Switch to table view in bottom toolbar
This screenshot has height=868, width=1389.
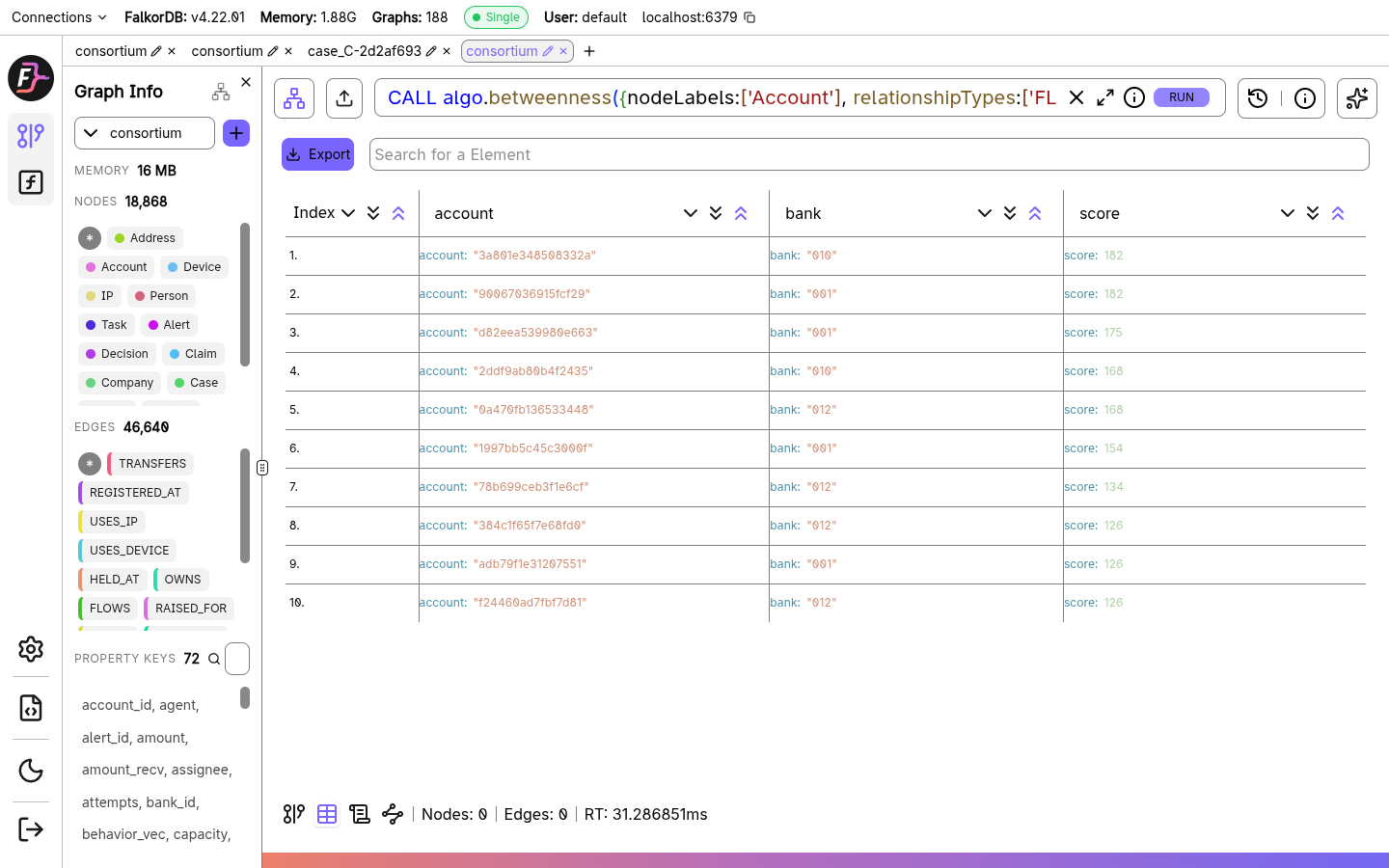pyautogui.click(x=327, y=814)
